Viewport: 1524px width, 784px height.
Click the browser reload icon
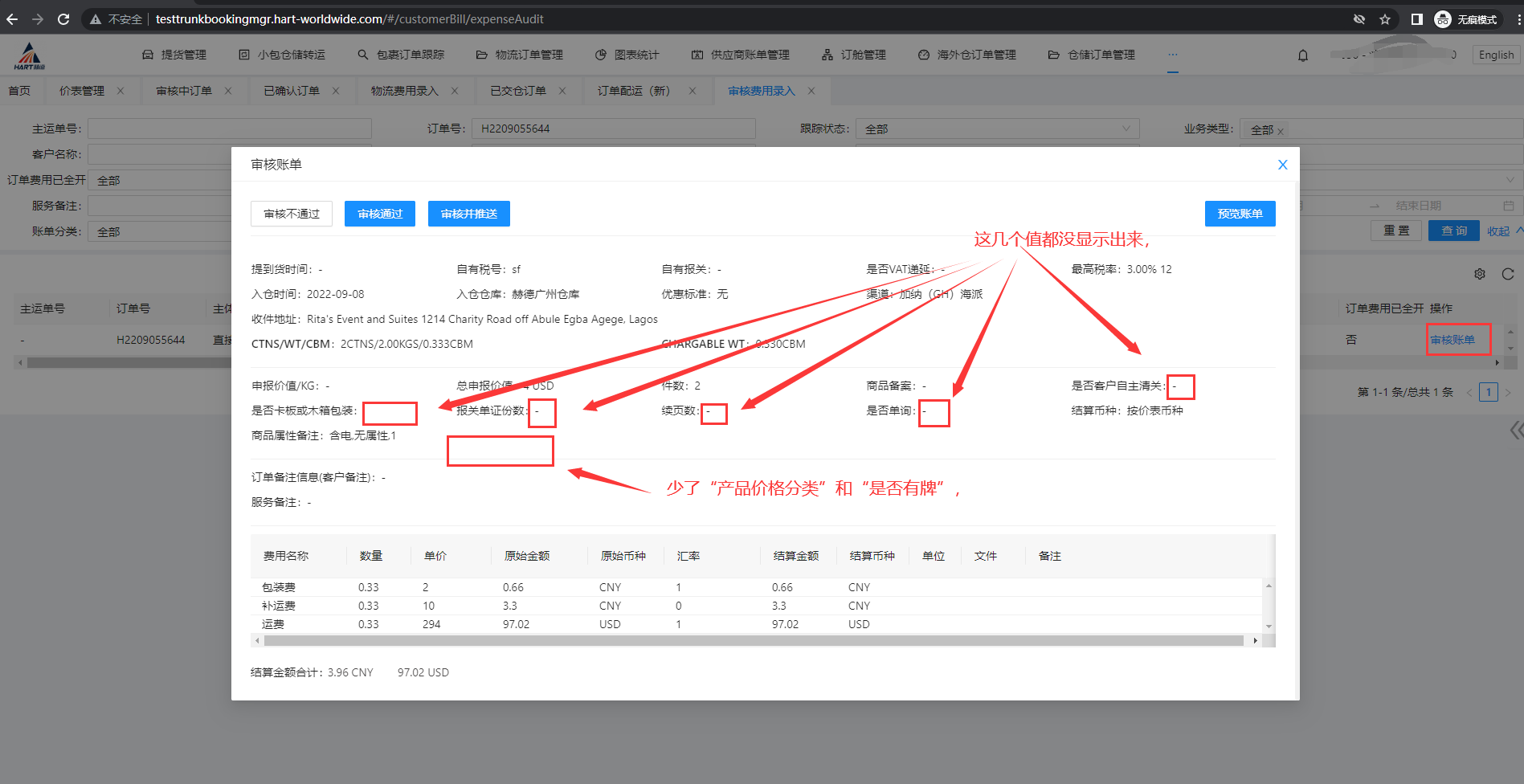tap(63, 19)
